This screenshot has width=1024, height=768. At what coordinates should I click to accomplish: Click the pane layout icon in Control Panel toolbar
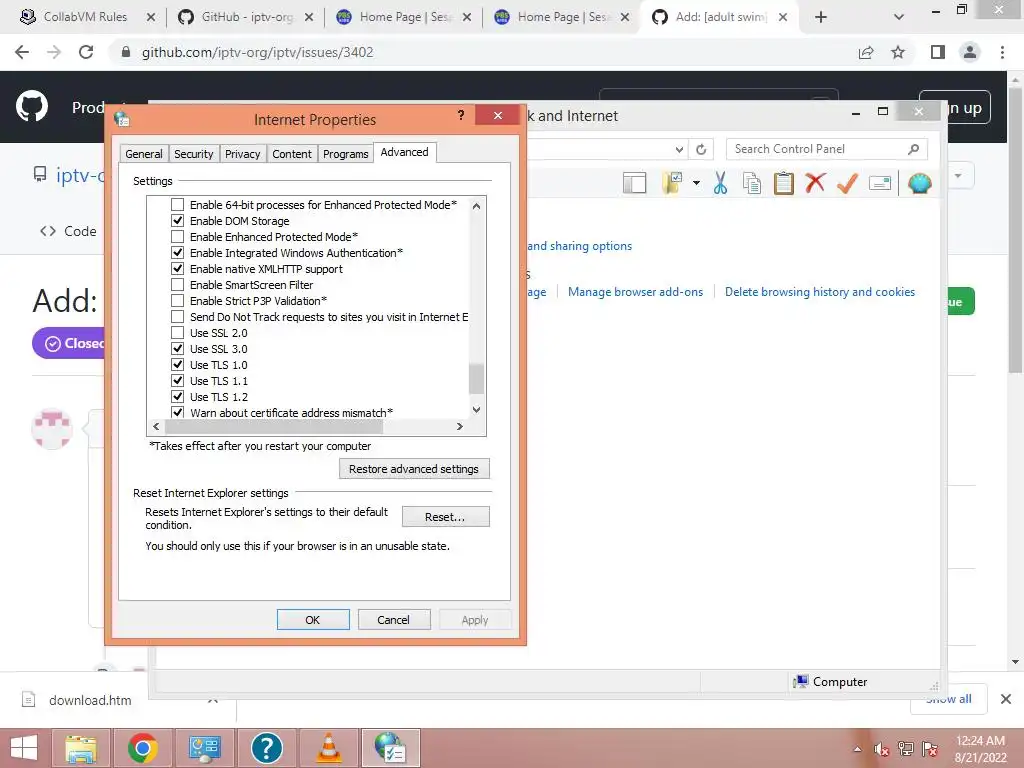[634, 184]
